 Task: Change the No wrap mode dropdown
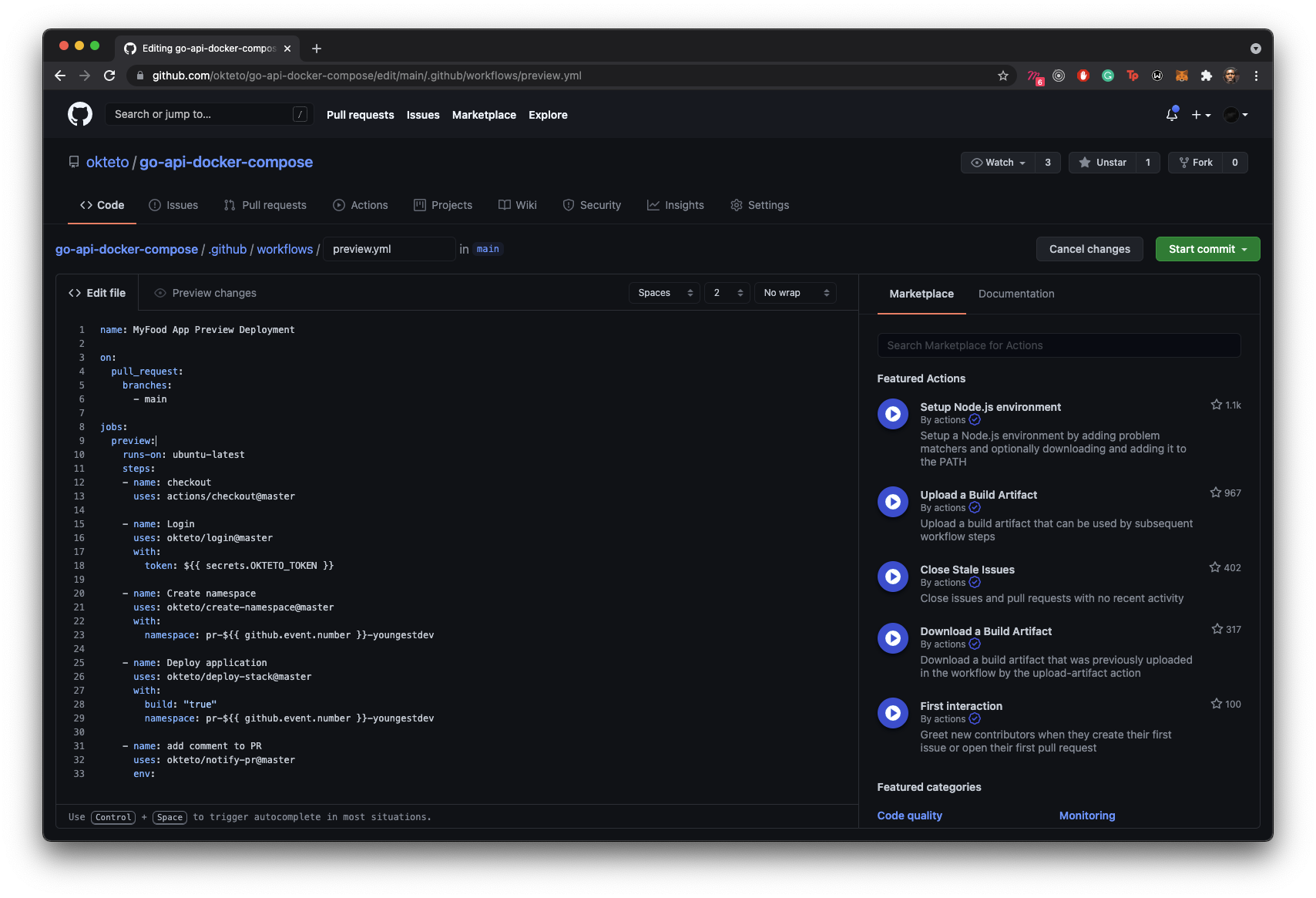pos(795,293)
